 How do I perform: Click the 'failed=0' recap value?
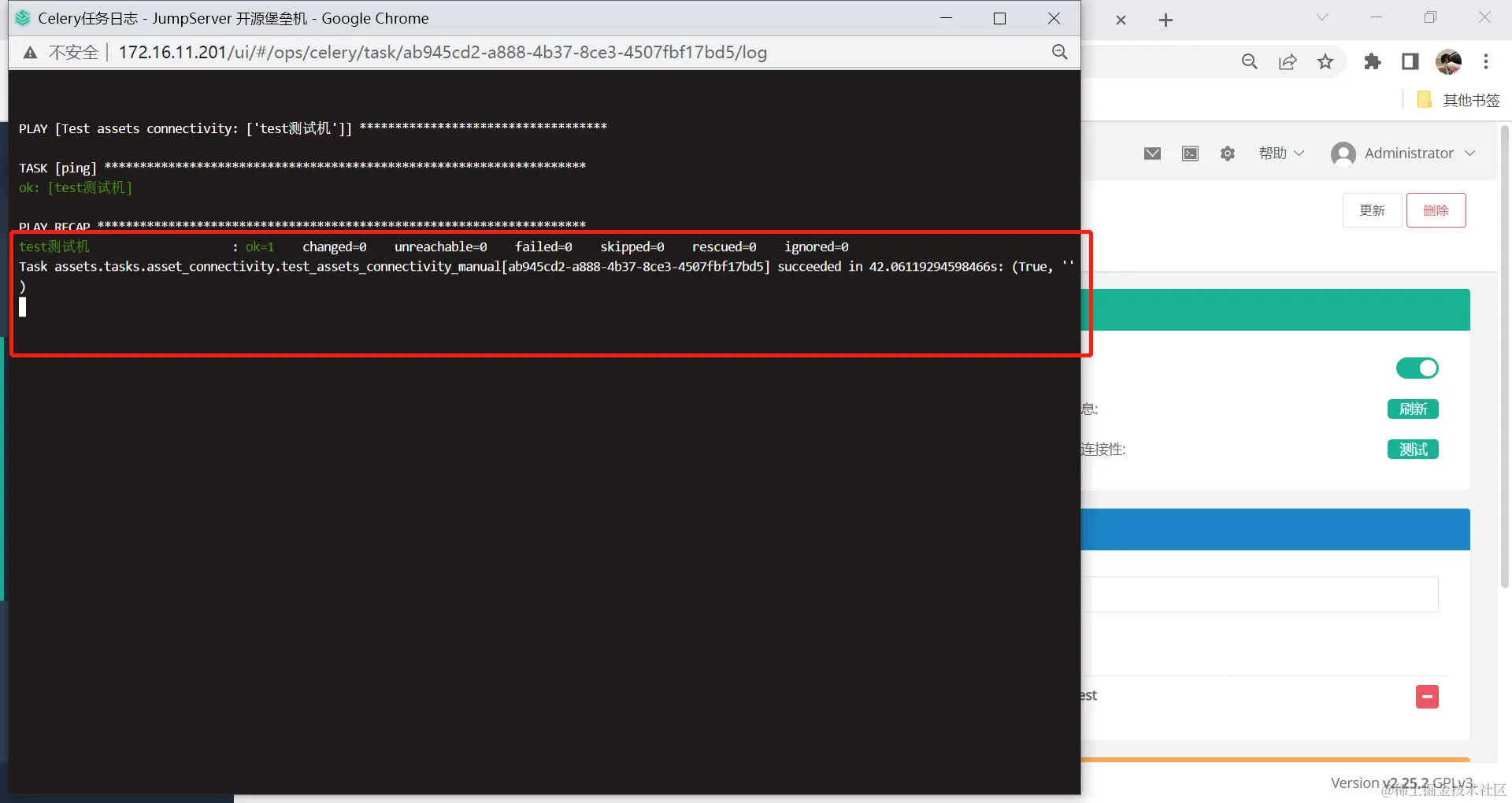[543, 247]
